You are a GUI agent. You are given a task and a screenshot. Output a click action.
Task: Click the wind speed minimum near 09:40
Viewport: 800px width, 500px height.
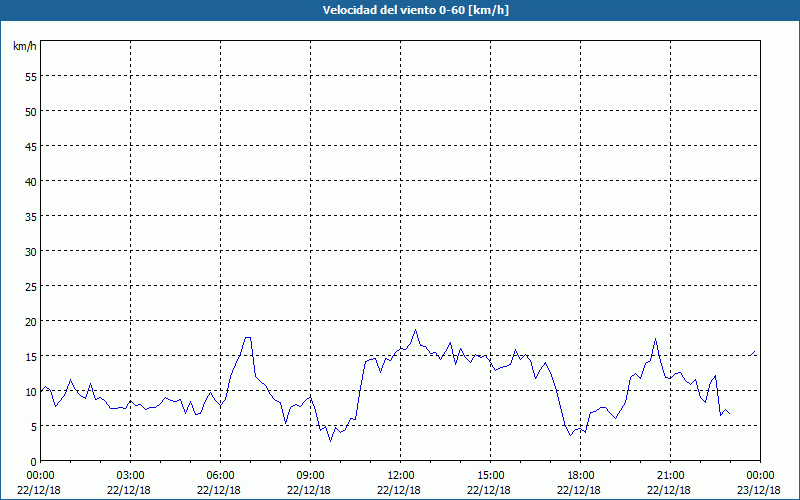click(x=330, y=441)
